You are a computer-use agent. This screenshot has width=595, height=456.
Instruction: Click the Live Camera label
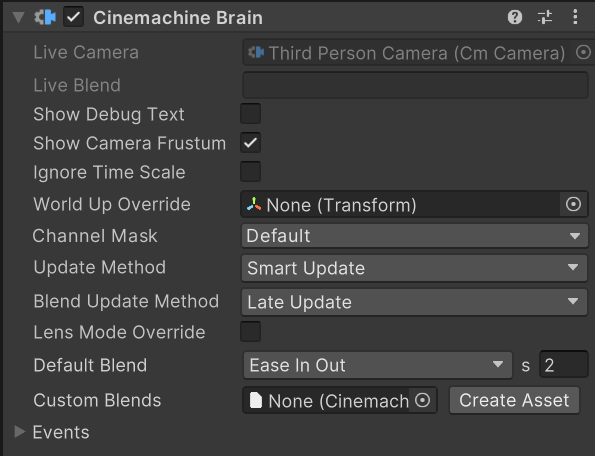[86, 52]
